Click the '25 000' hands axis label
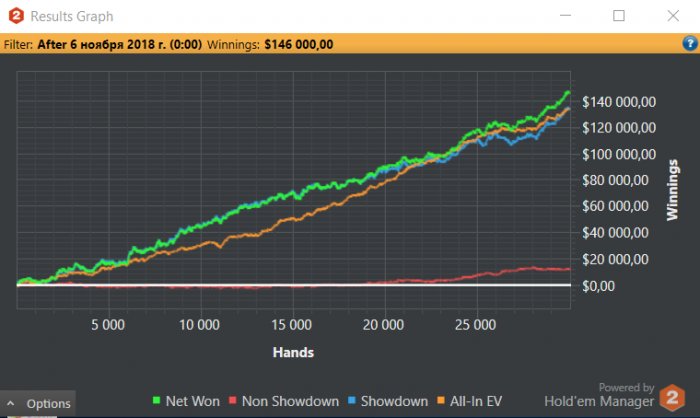 [x=475, y=325]
